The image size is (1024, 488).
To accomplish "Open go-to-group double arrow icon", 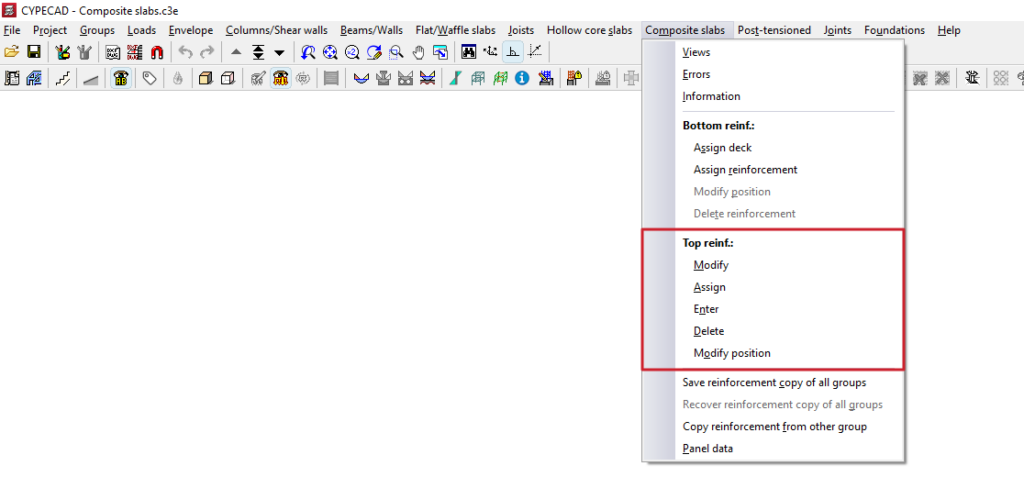I will pyautogui.click(x=258, y=52).
